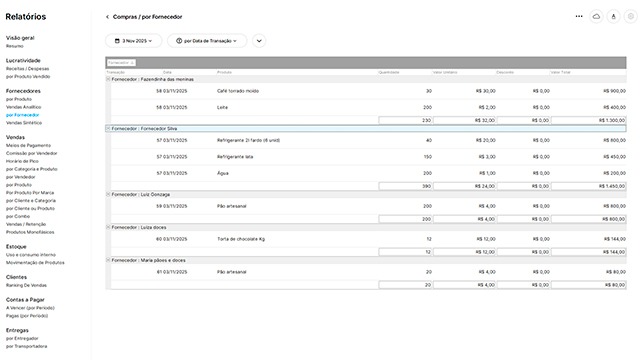The height and width of the screenshot is (360, 640).
Task: Collapse the Luiza doces group
Action: pyautogui.click(x=108, y=227)
